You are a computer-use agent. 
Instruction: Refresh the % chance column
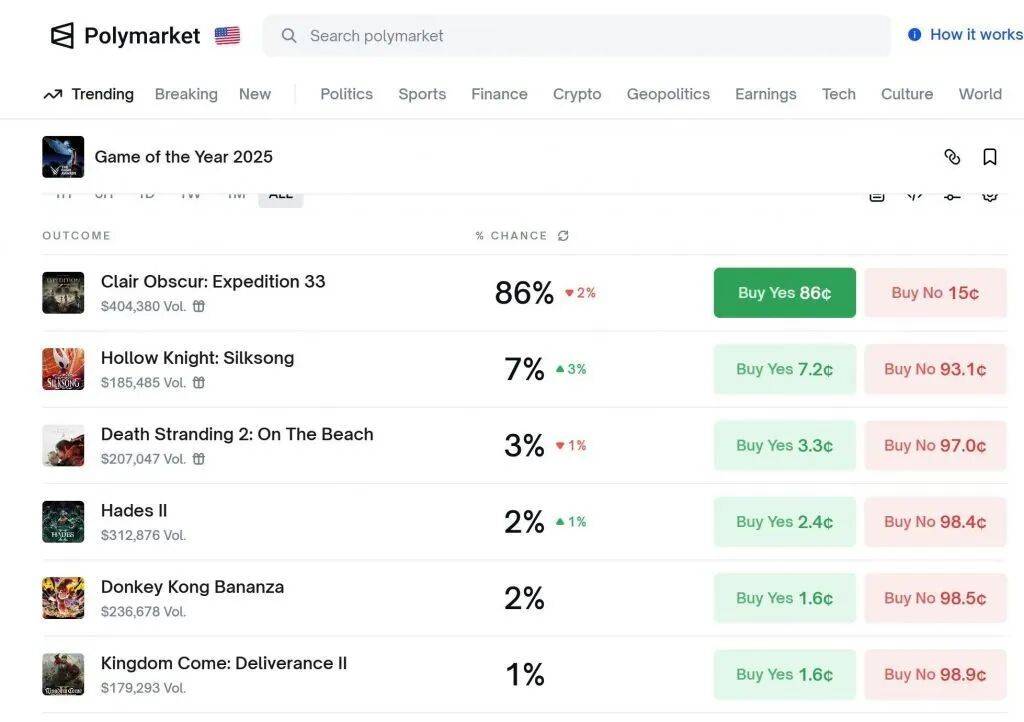click(x=563, y=236)
